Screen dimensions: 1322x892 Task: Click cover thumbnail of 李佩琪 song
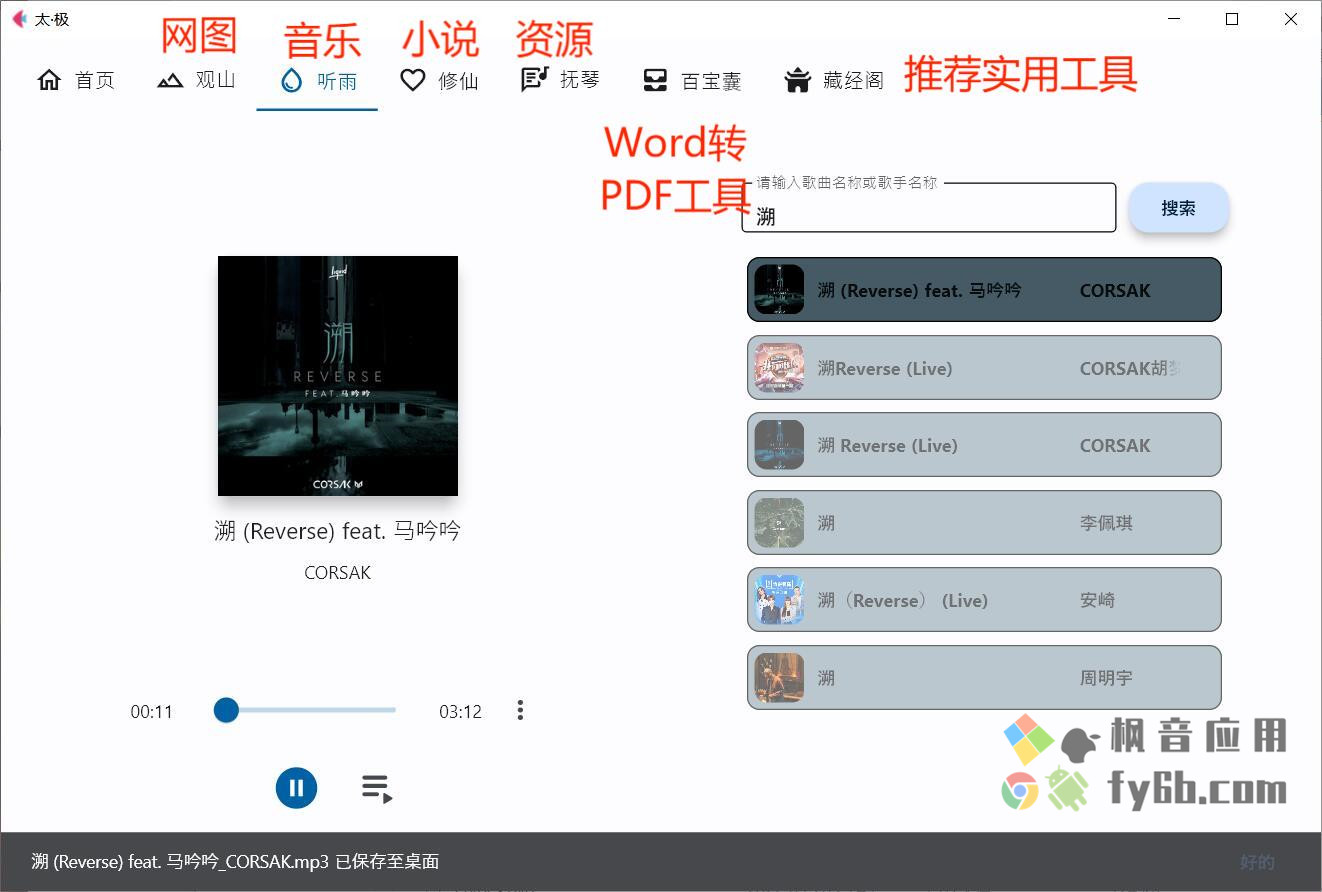tap(779, 522)
